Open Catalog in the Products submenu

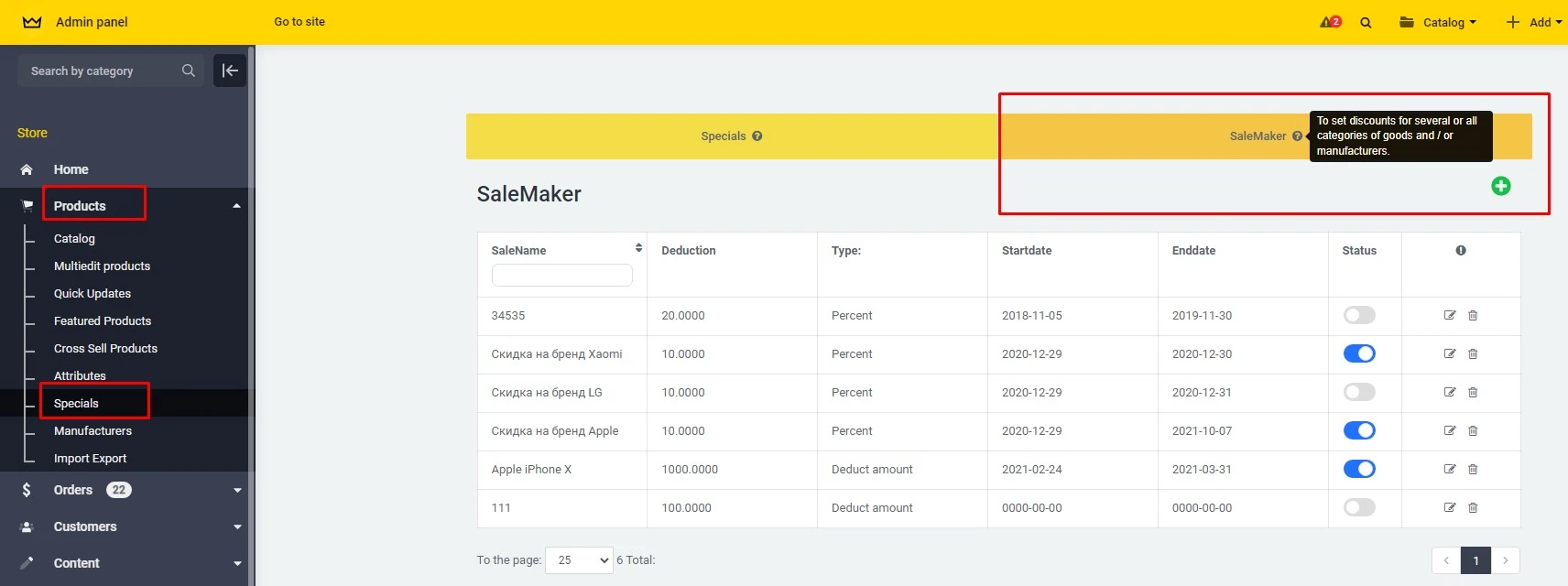click(x=74, y=238)
